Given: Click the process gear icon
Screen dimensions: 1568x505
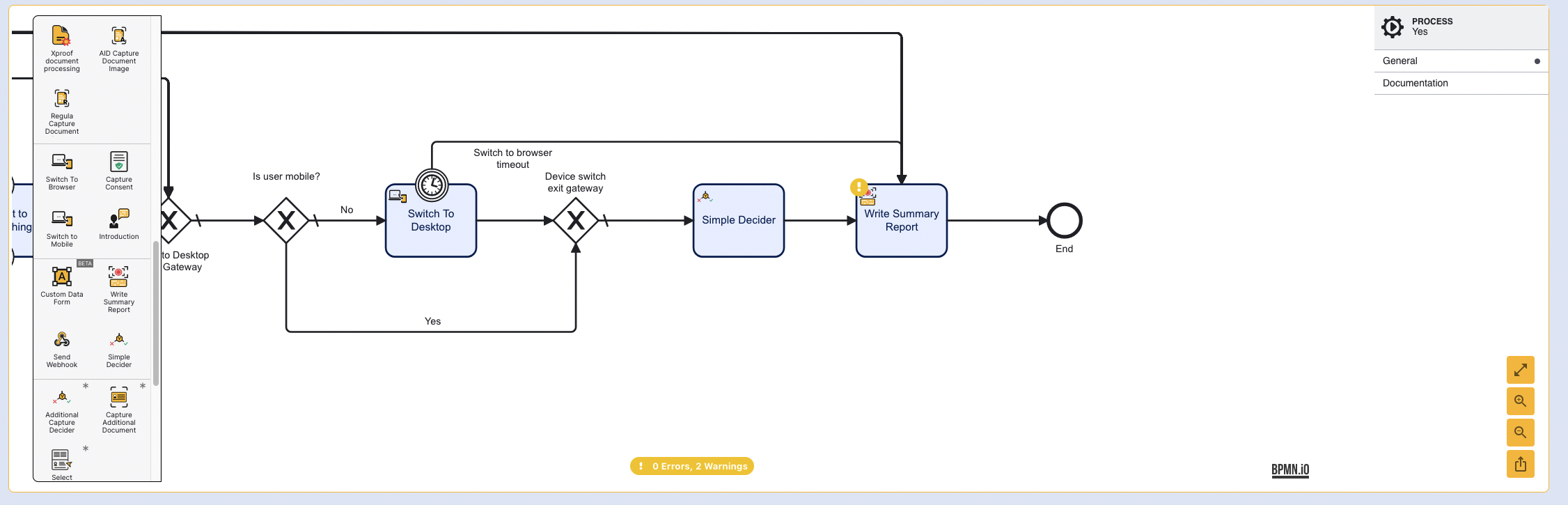Looking at the screenshot, I should point(1393,26).
